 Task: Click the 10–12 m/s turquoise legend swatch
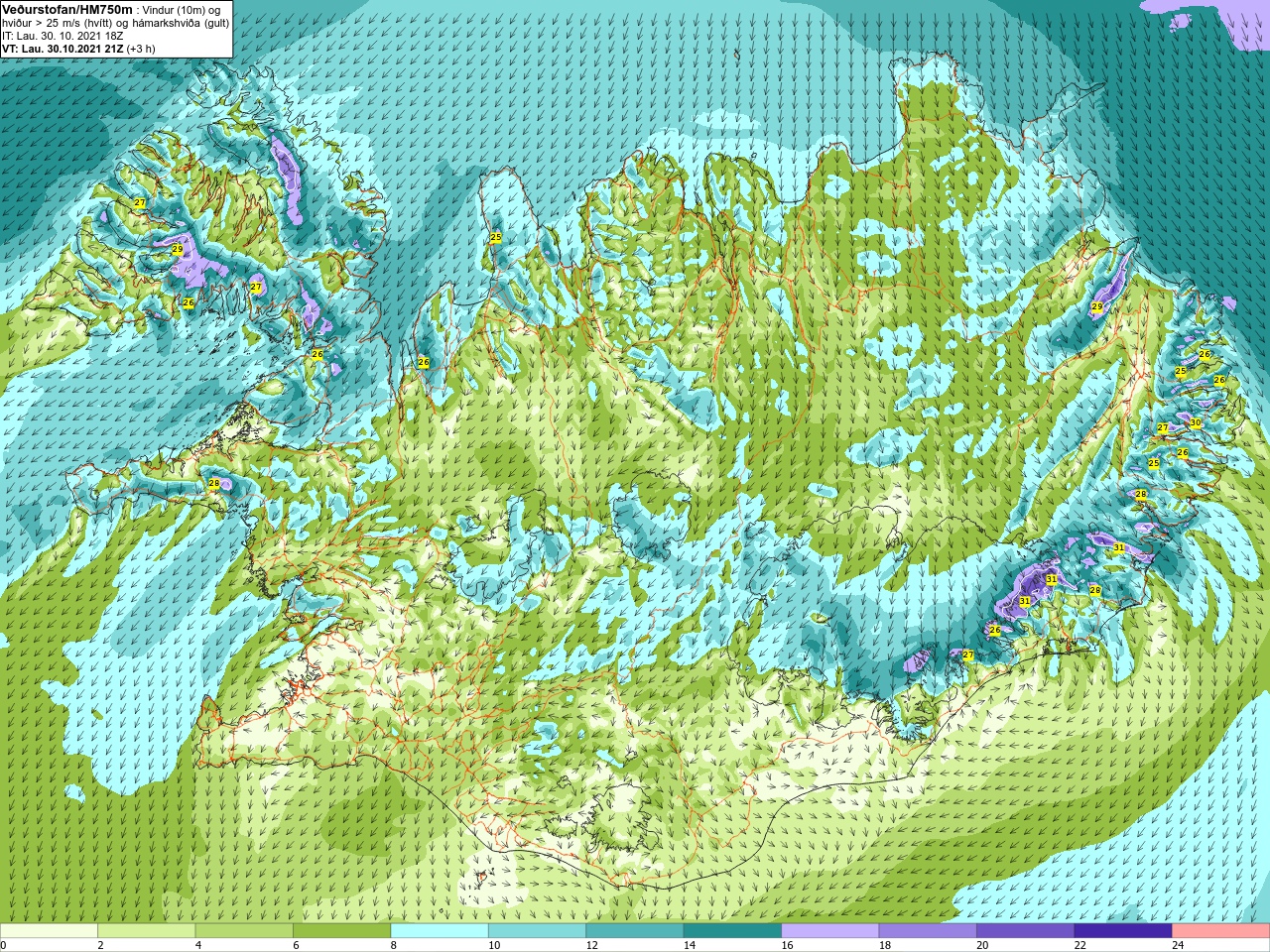(537, 931)
